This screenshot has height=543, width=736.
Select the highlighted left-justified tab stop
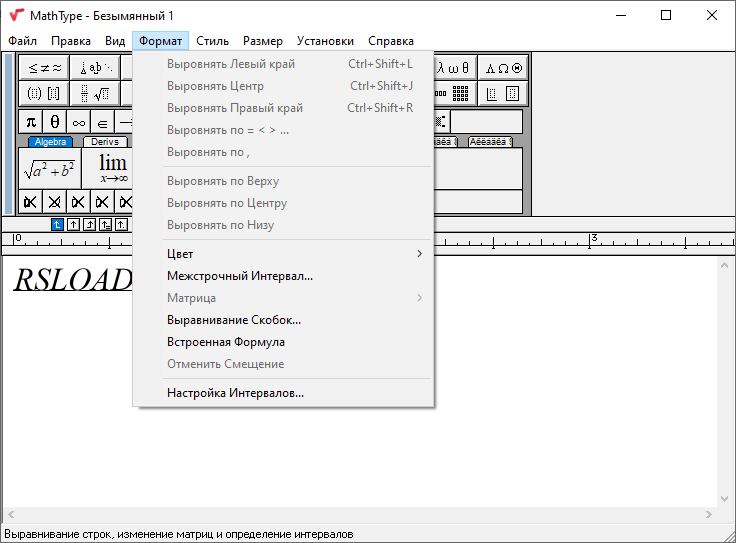[57, 225]
